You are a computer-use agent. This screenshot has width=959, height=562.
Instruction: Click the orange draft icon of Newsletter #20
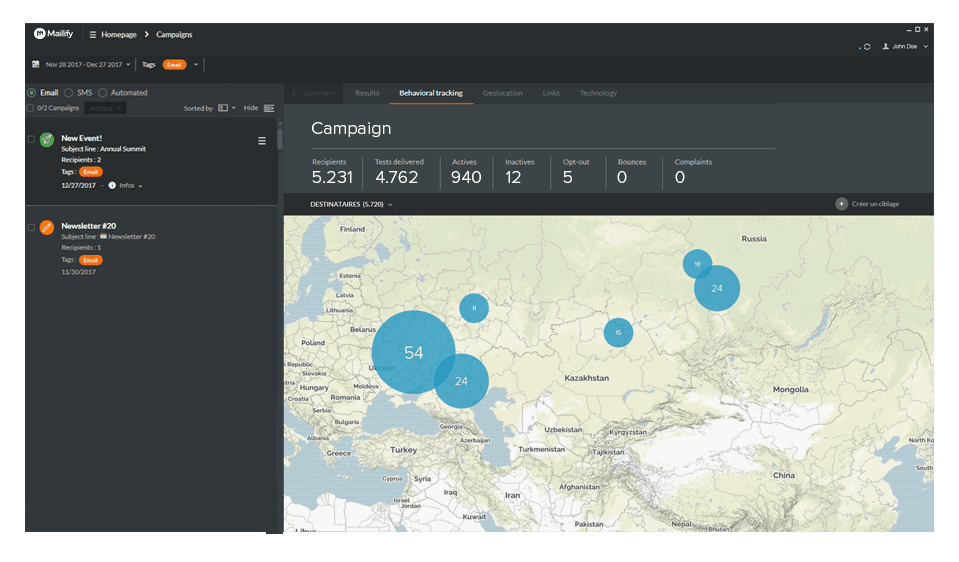point(46,227)
